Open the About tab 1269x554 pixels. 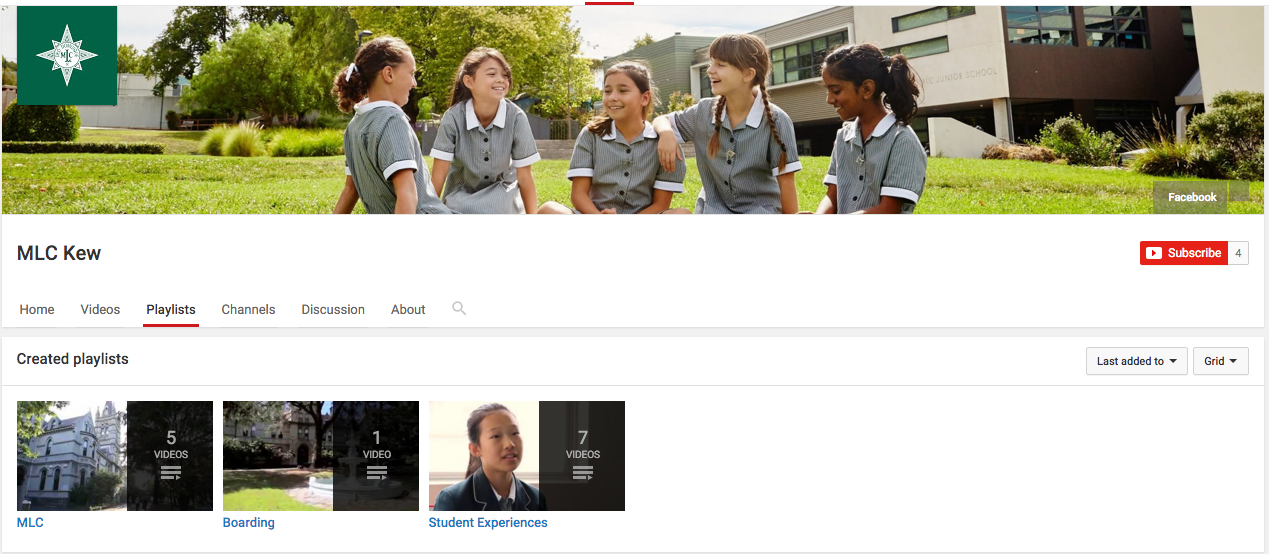click(408, 309)
